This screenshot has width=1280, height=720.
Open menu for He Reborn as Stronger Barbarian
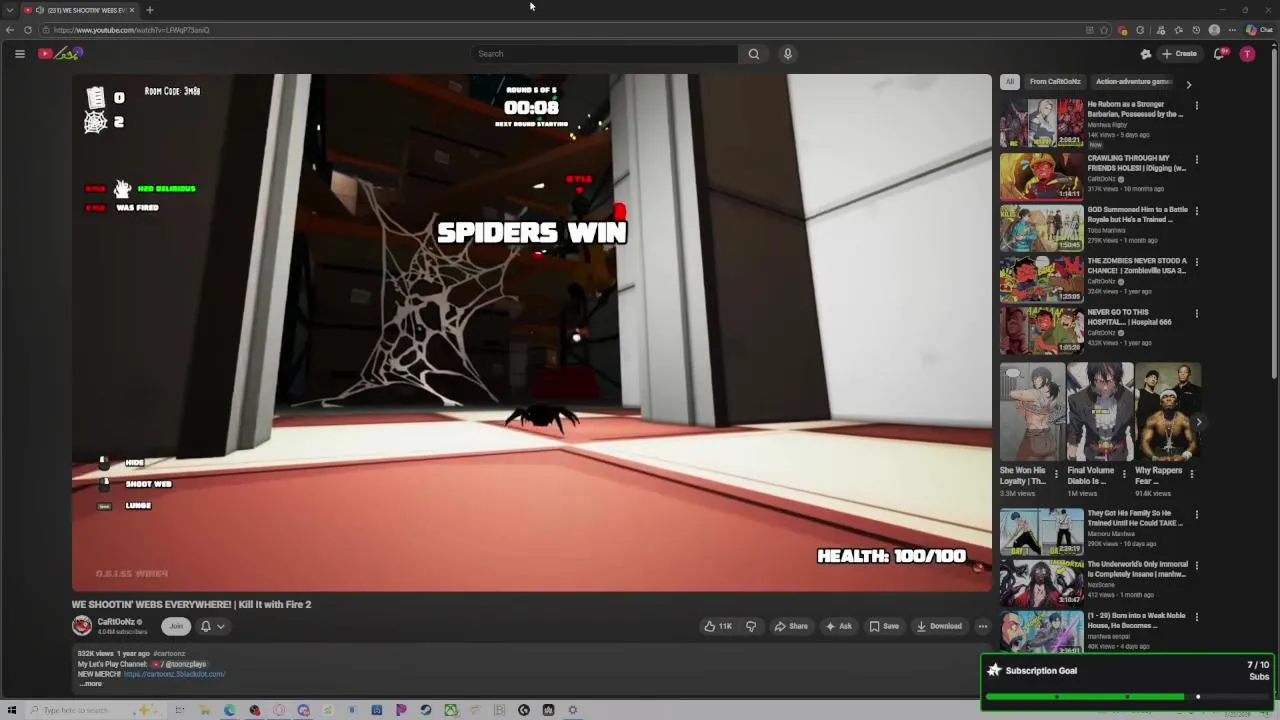pos(1196,106)
